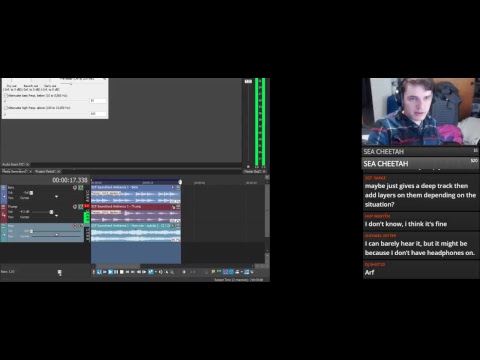Image resolution: width=480 pixels, height=360 pixels.
Task: Click the Rate slider handle below track list
Action: (x=60, y=273)
